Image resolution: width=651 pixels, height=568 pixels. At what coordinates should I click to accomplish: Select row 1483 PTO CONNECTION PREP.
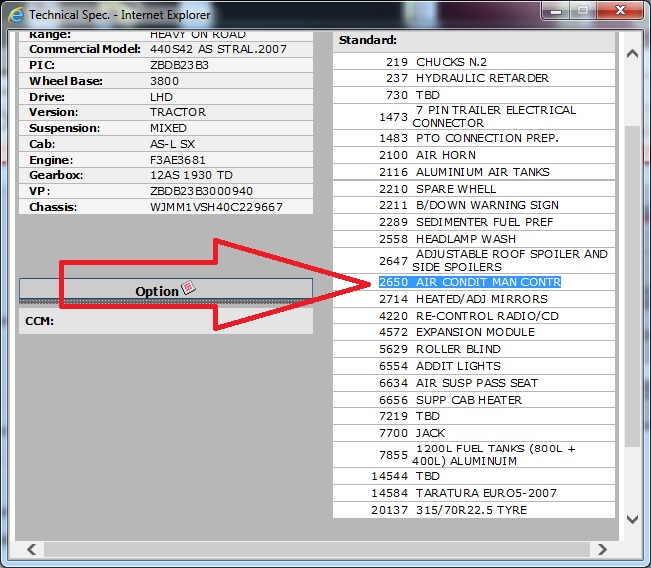point(474,138)
